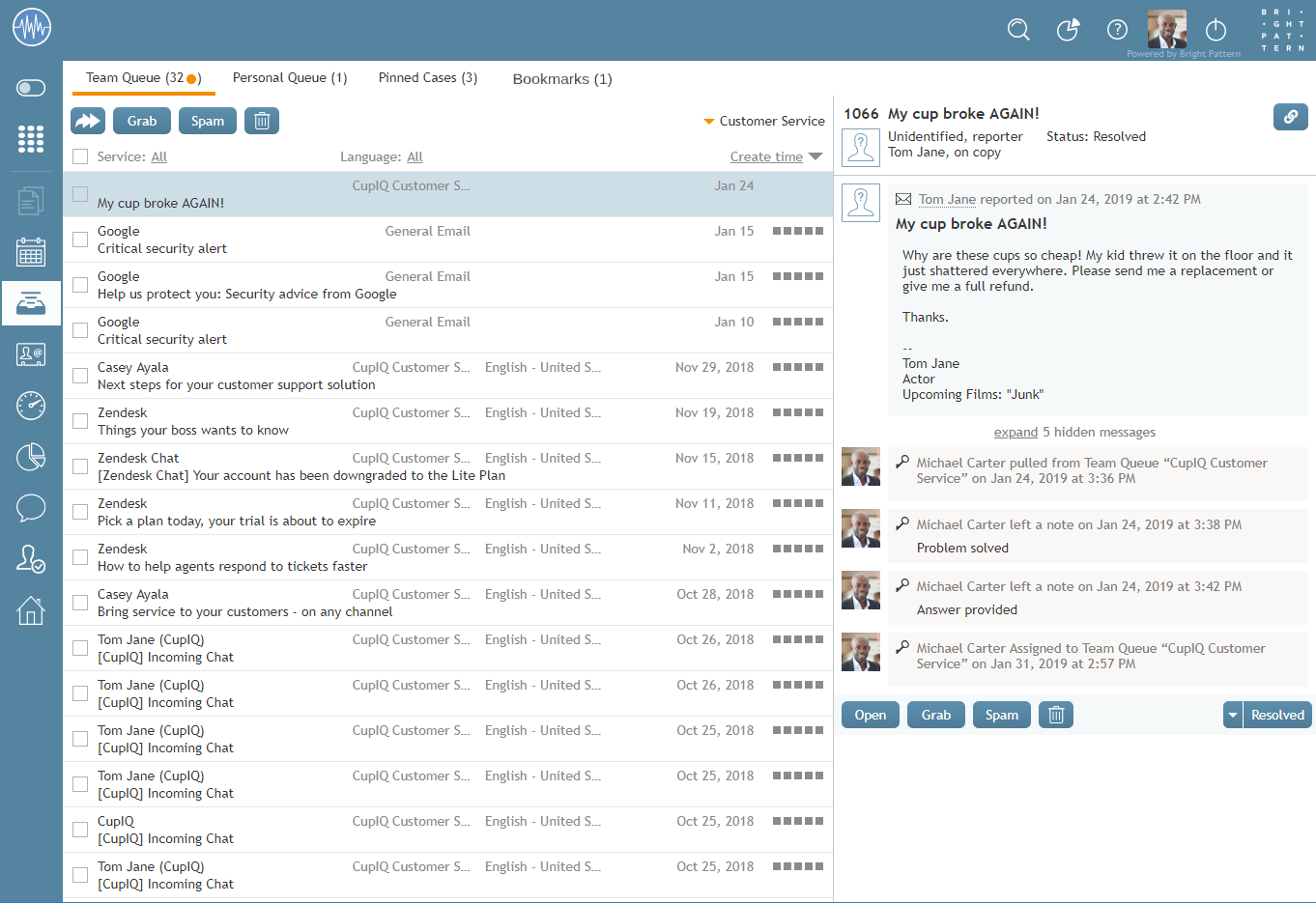1316x903 pixels.
Task: Click the double-arrow next case button
Action: 88,121
